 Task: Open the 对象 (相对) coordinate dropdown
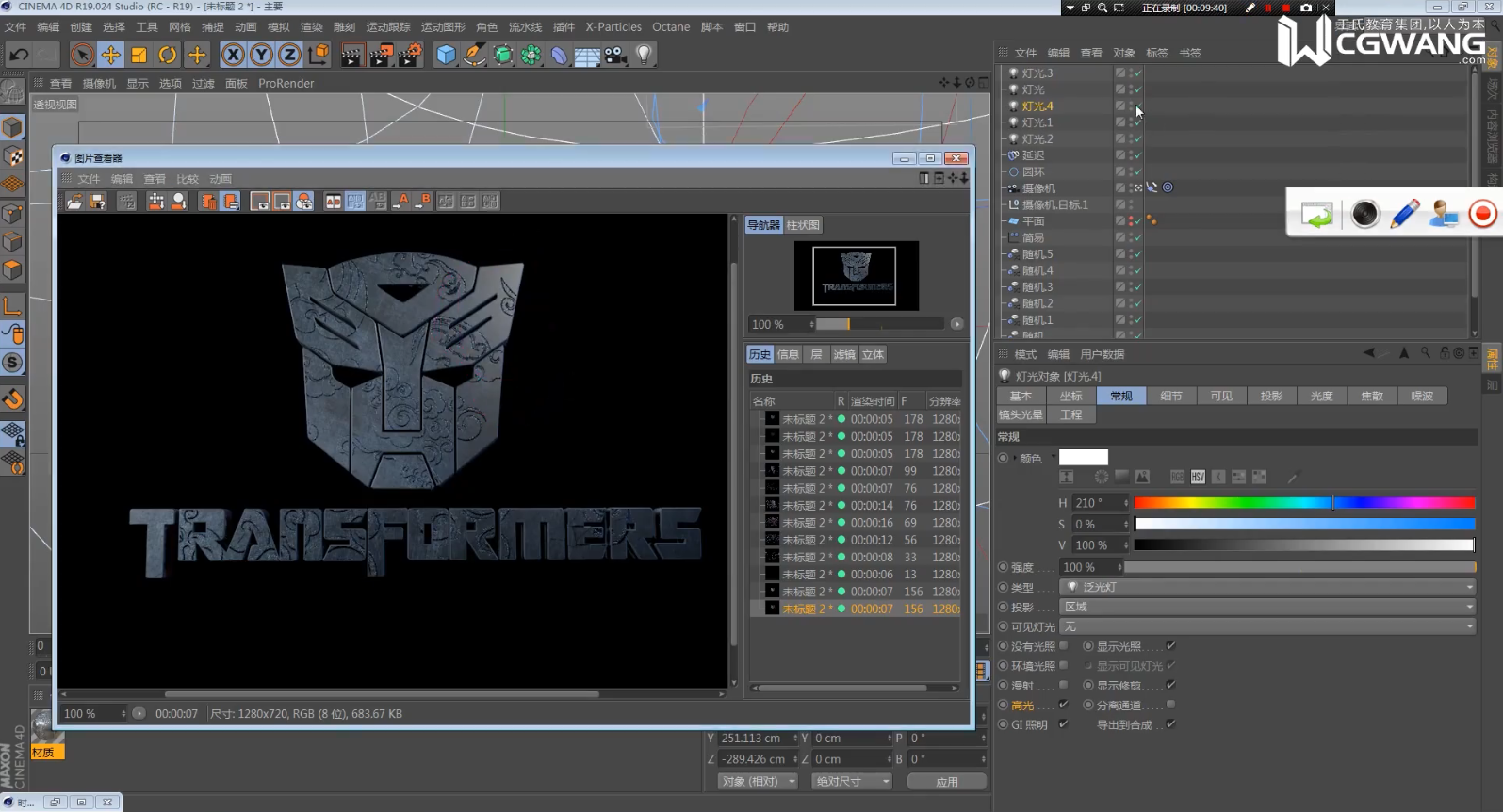(x=759, y=782)
